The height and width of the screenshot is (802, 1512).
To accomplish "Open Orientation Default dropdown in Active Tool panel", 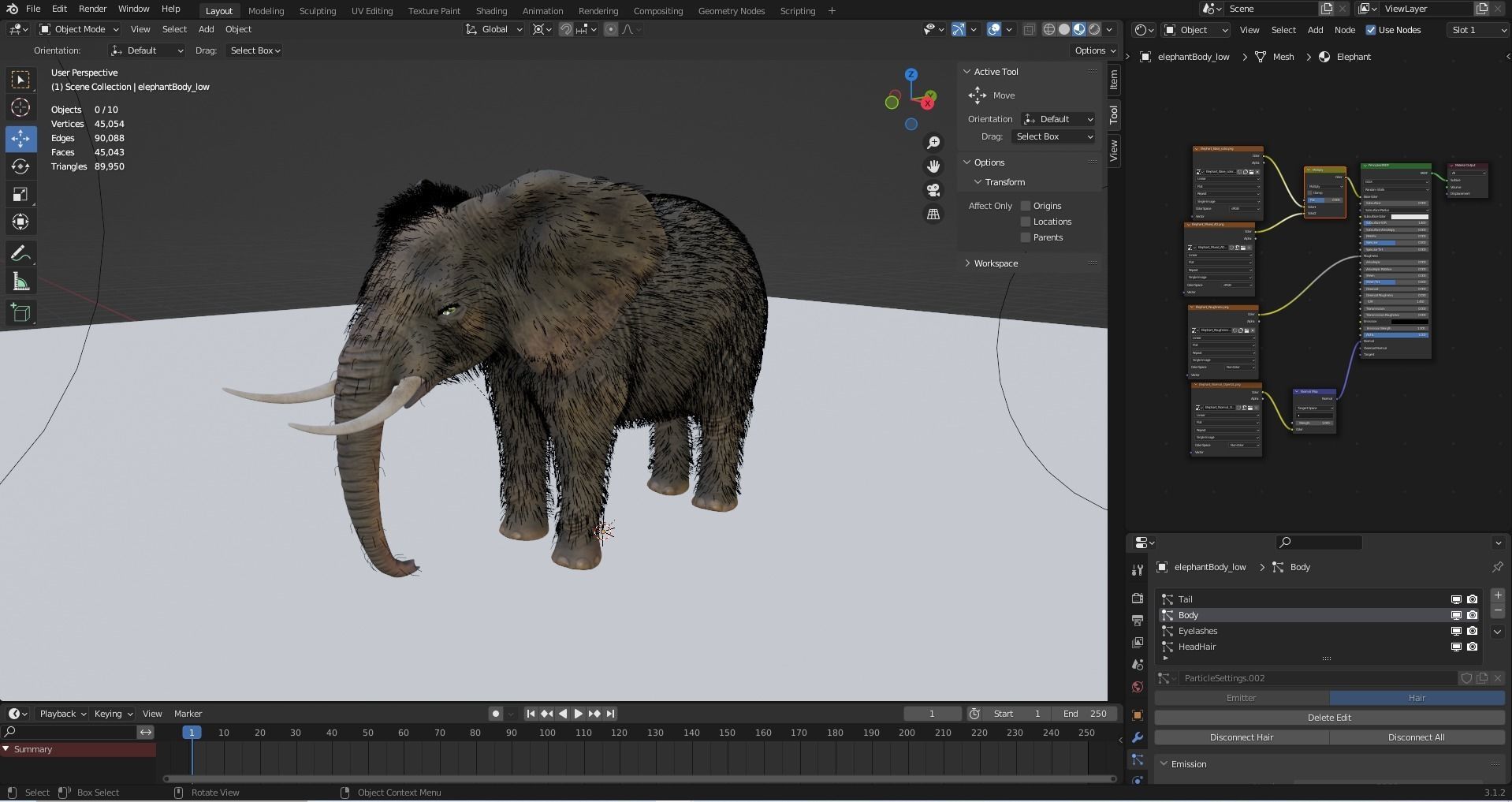I will pyautogui.click(x=1058, y=119).
